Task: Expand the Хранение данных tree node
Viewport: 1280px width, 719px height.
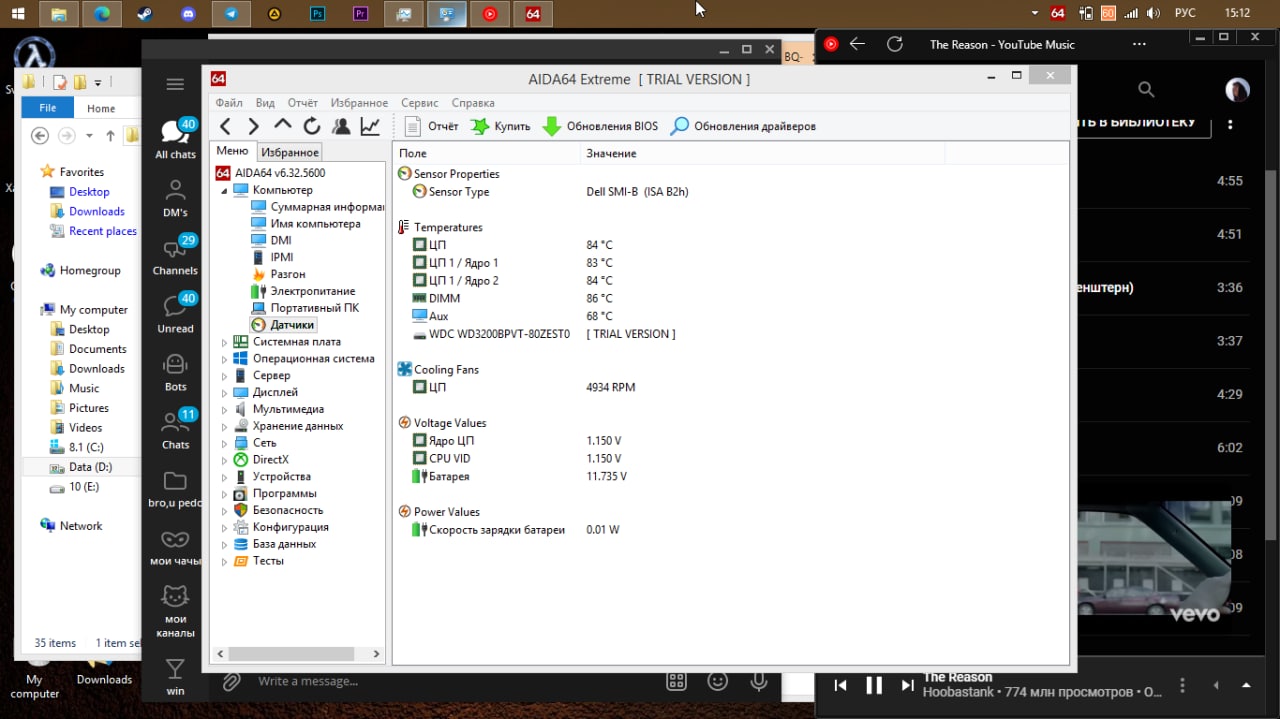Action: click(224, 427)
